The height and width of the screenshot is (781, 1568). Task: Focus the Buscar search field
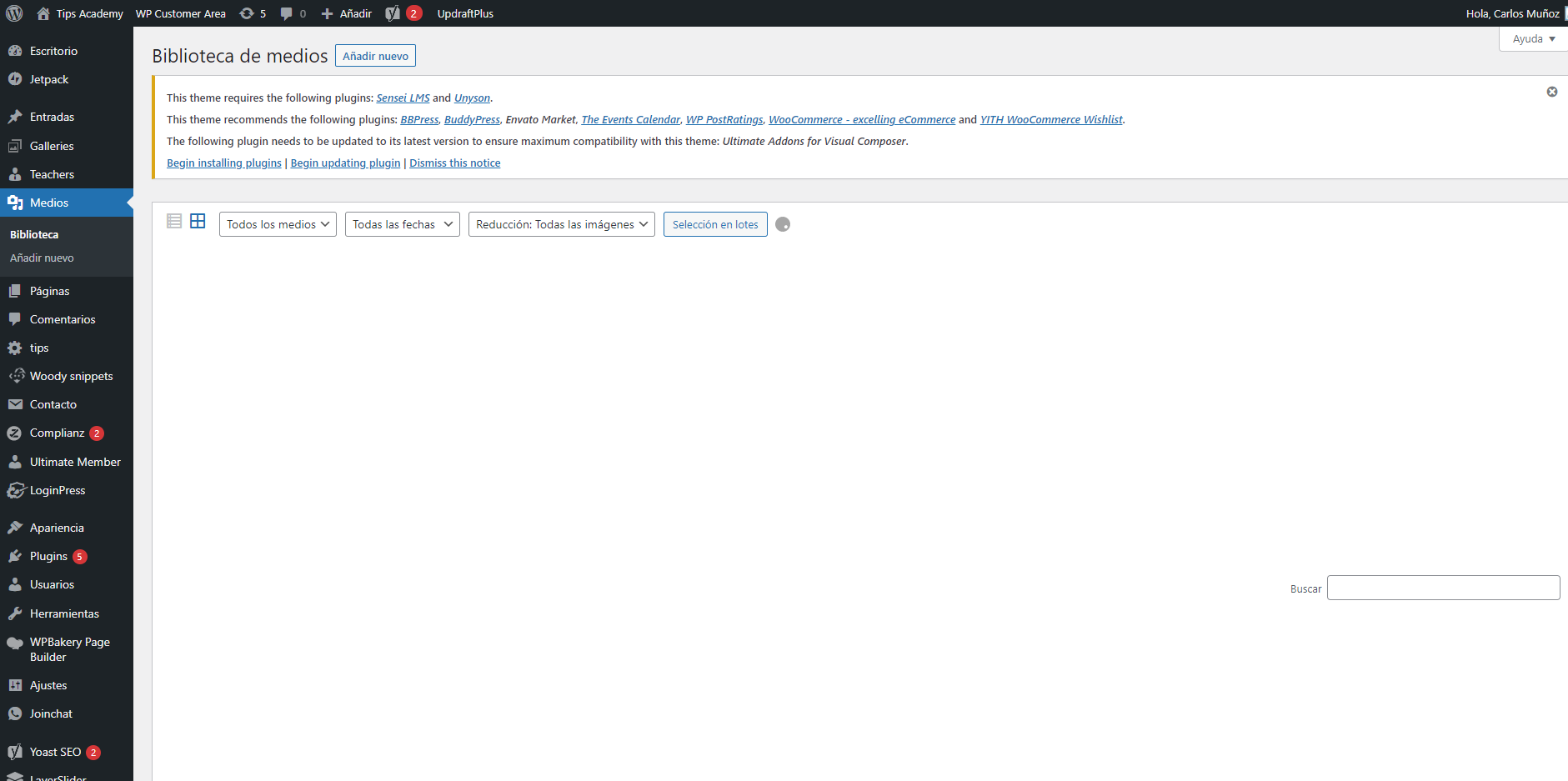(x=1443, y=588)
